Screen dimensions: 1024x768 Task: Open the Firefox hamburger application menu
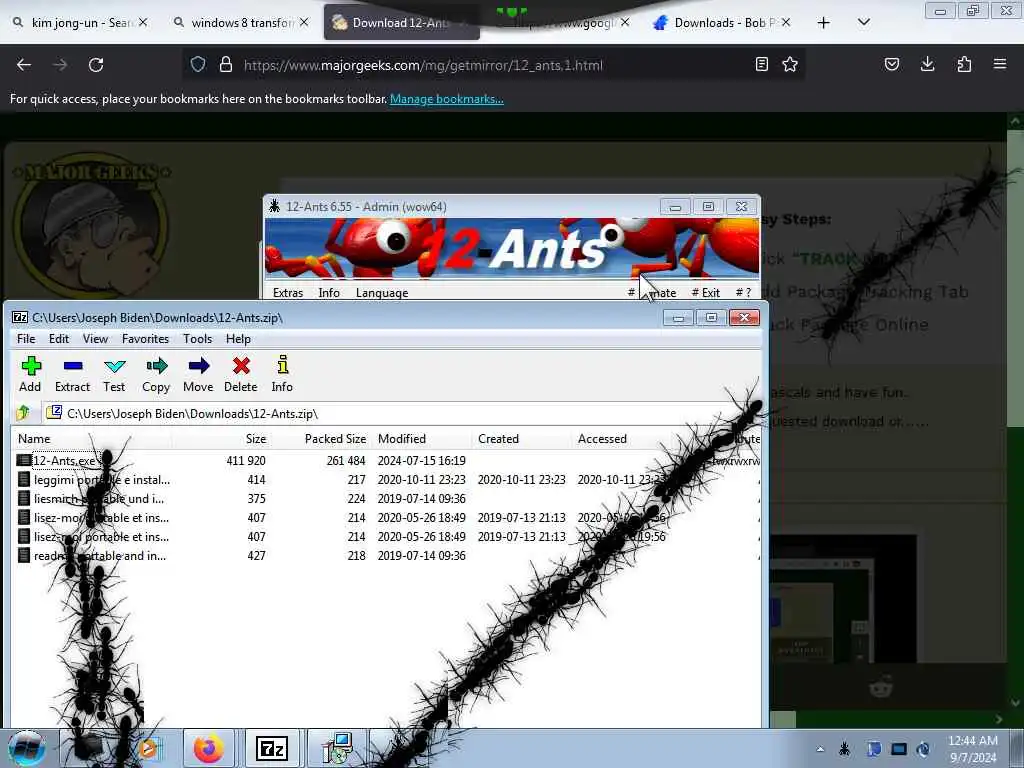tap(1000, 64)
